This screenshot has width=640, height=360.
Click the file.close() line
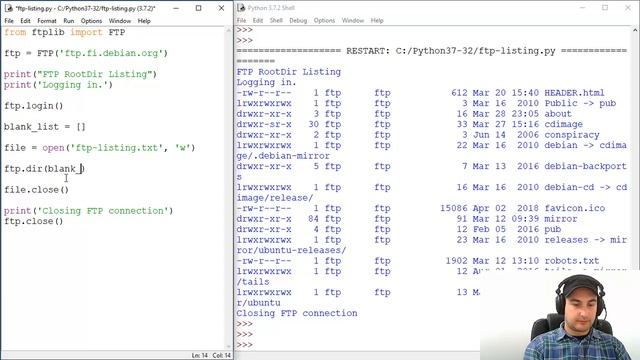tap(37, 190)
